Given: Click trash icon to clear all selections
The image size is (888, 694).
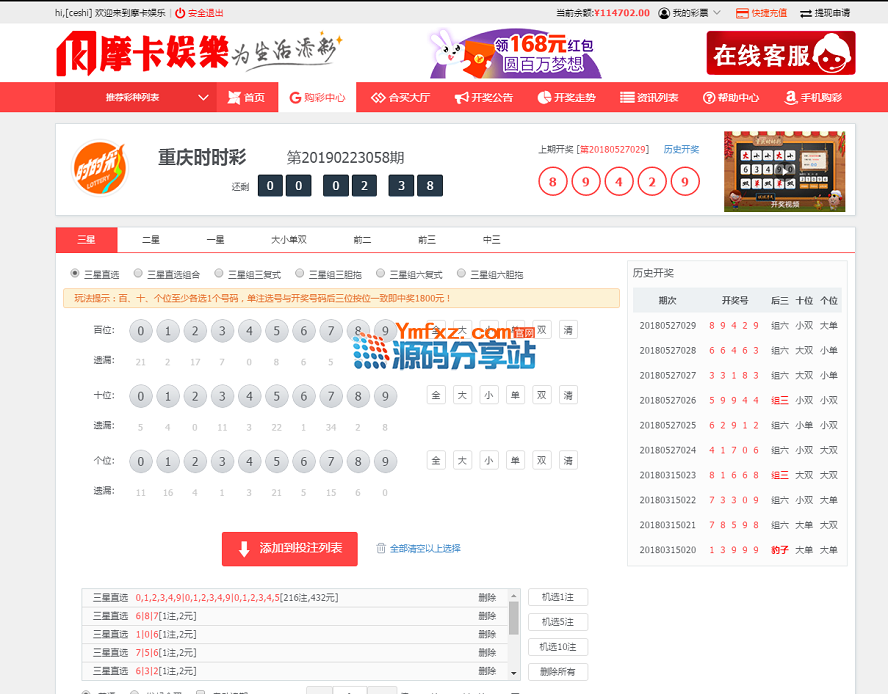Looking at the screenshot, I should (381, 548).
